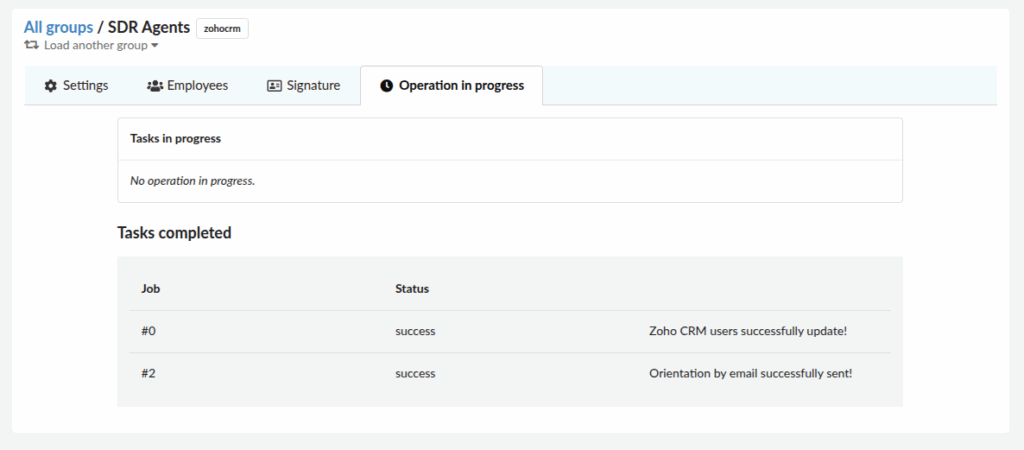Click the SDR Agents group name
This screenshot has width=1024, height=450.
(148, 27)
